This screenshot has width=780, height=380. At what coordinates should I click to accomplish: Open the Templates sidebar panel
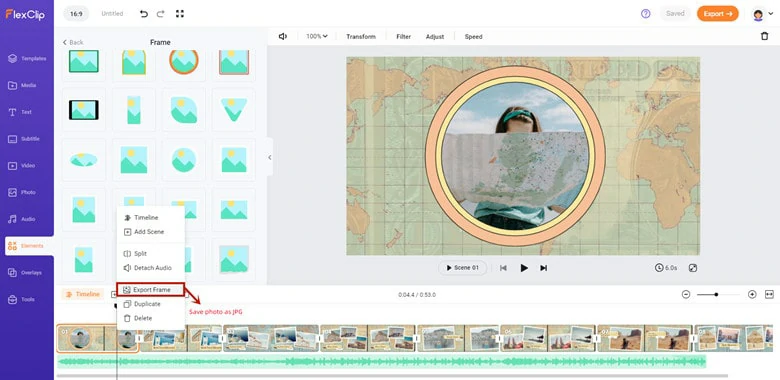coord(27,59)
